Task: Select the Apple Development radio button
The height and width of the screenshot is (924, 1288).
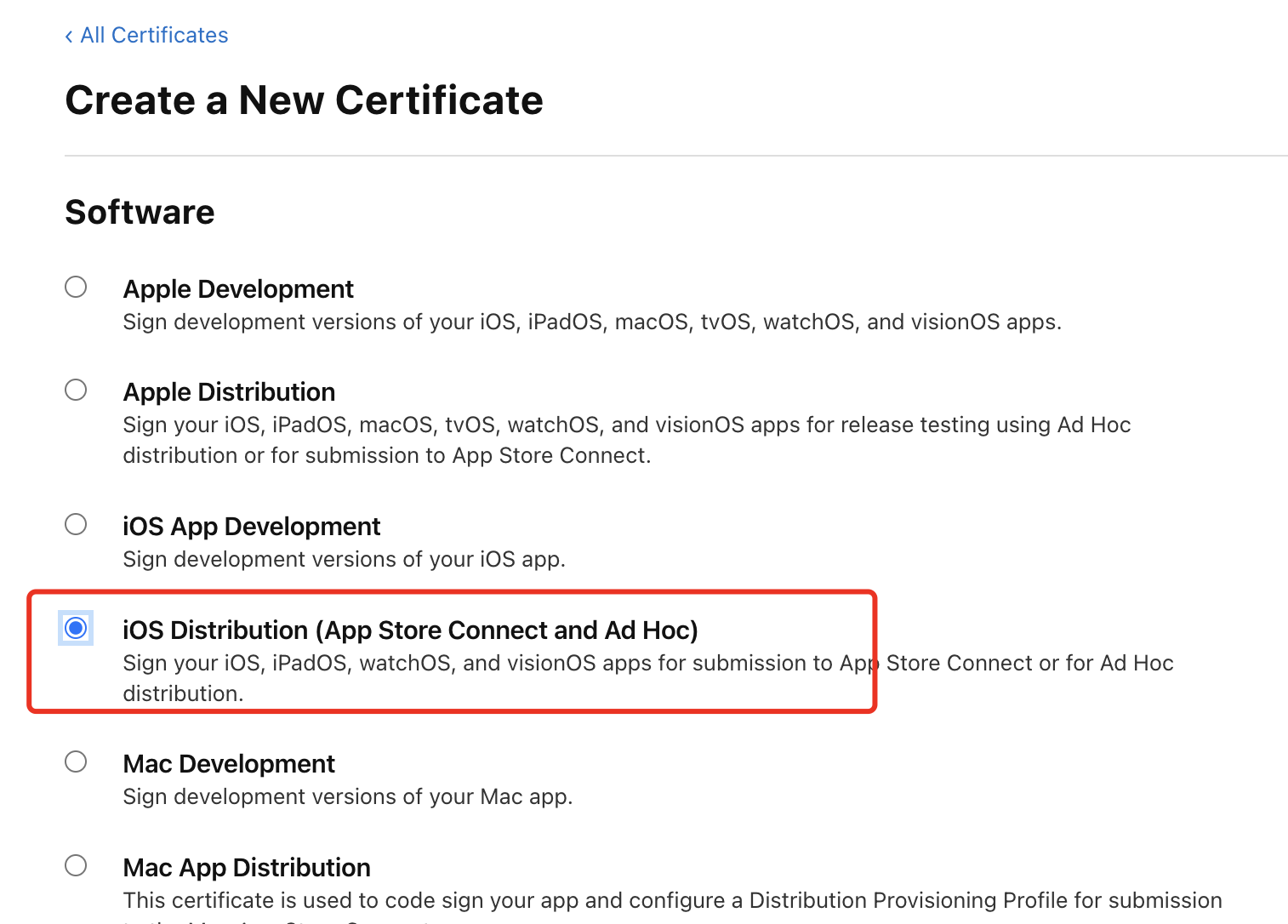Action: 76,287
